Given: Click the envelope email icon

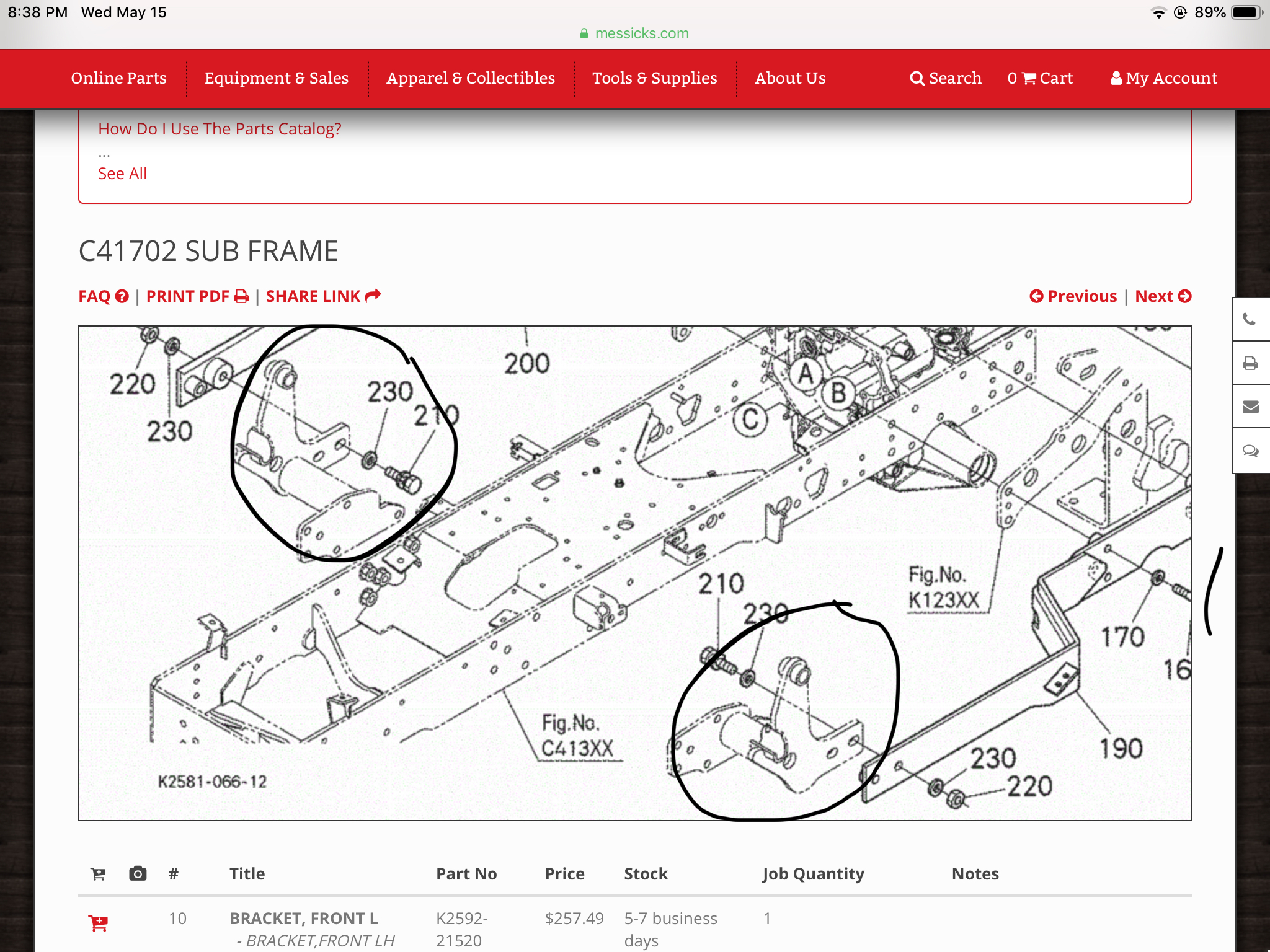Looking at the screenshot, I should [x=1250, y=407].
